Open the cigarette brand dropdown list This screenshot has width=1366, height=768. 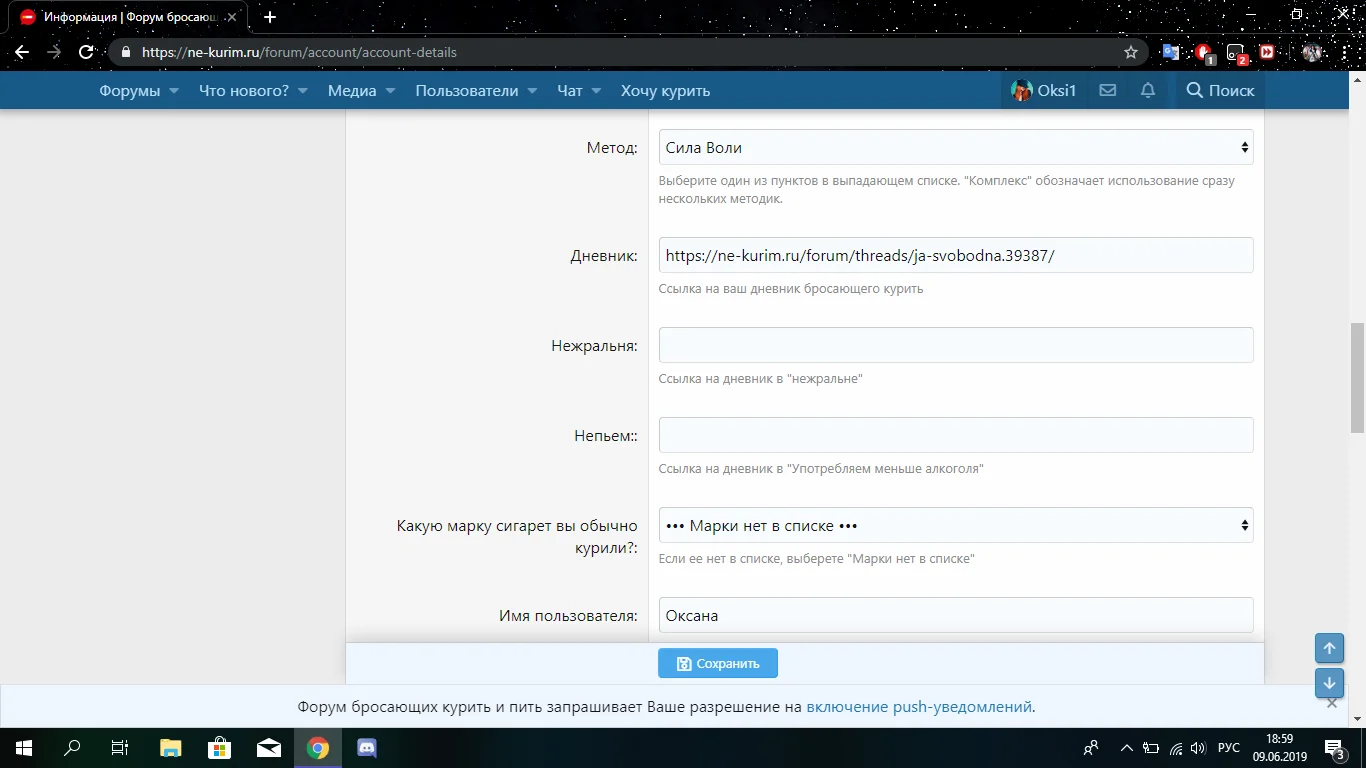click(955, 526)
